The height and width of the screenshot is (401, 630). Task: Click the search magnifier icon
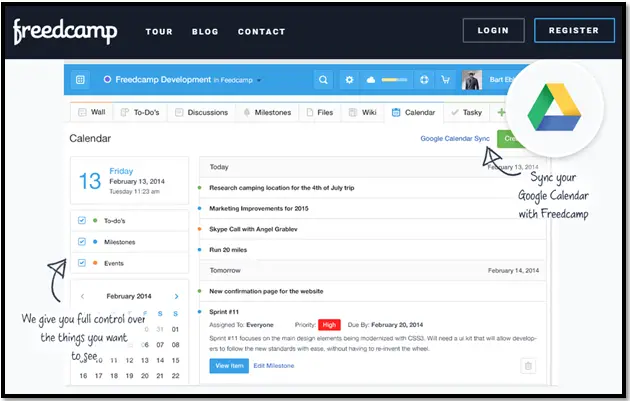[323, 80]
